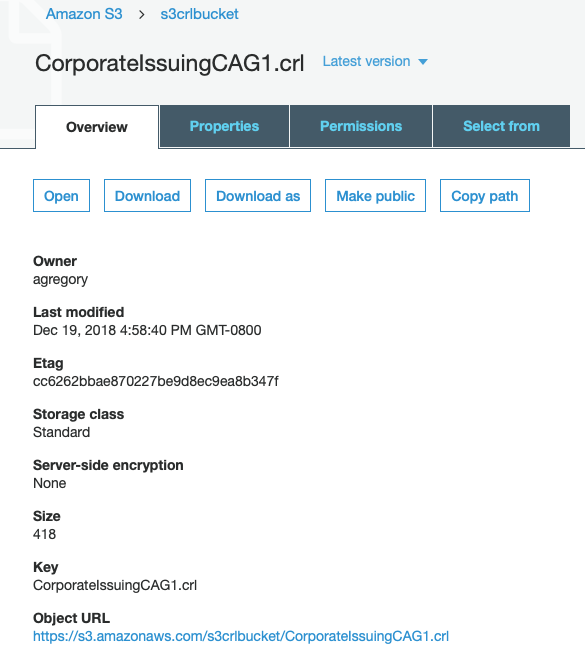Click the Make public button
The image size is (585, 660).
pos(375,196)
